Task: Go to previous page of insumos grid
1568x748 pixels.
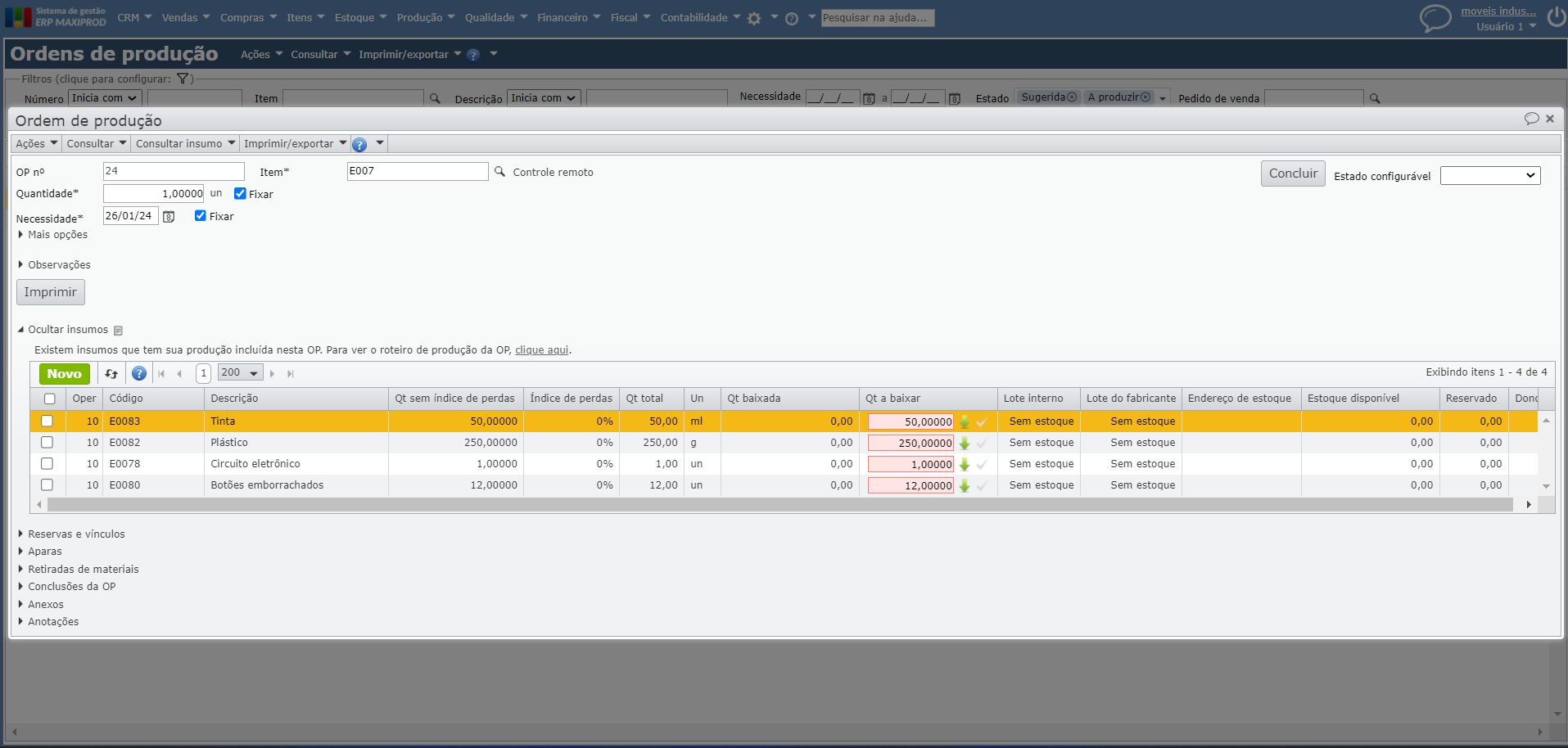Action: point(179,373)
